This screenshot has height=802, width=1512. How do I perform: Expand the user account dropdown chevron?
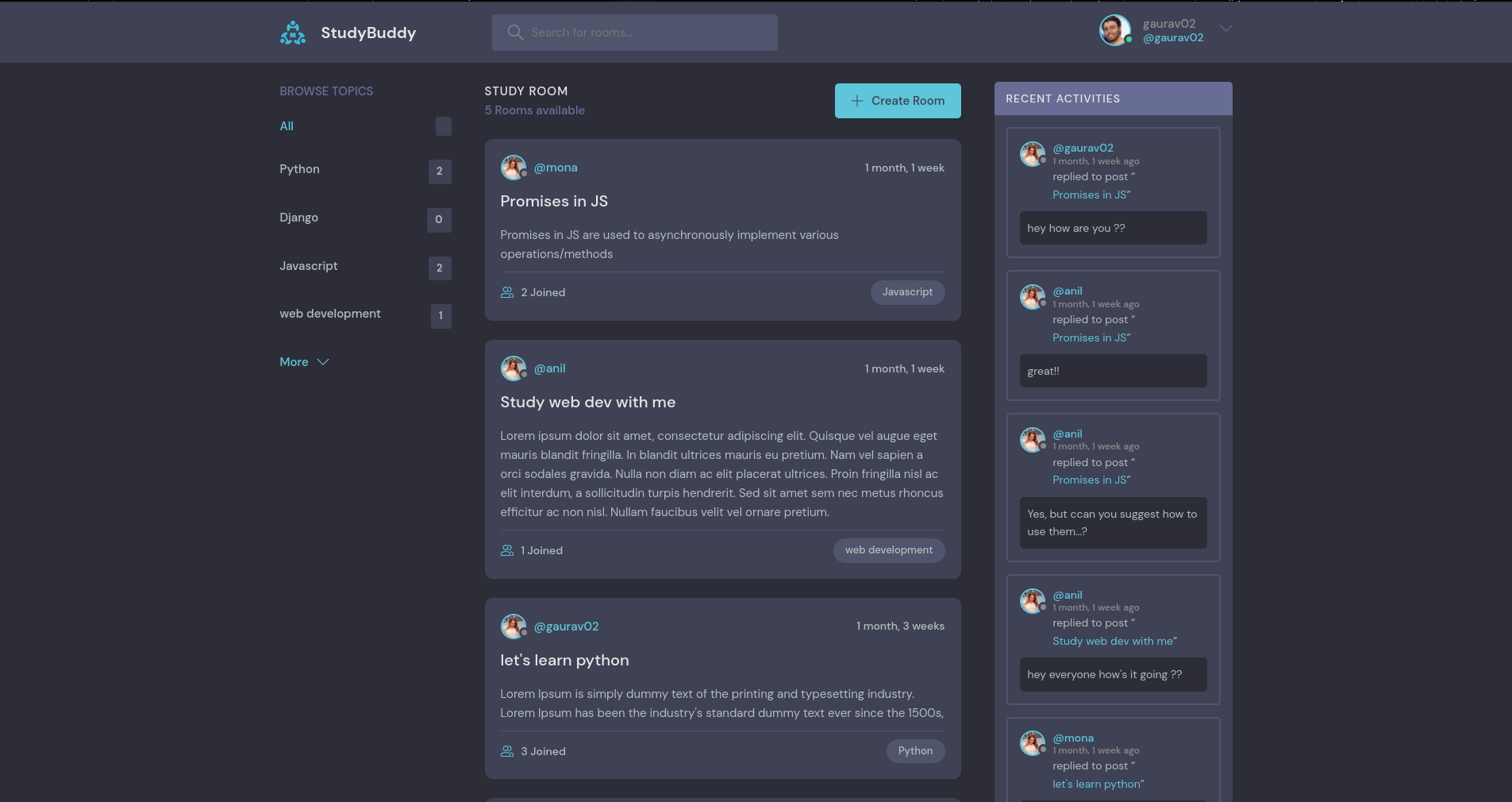pyautogui.click(x=1225, y=29)
